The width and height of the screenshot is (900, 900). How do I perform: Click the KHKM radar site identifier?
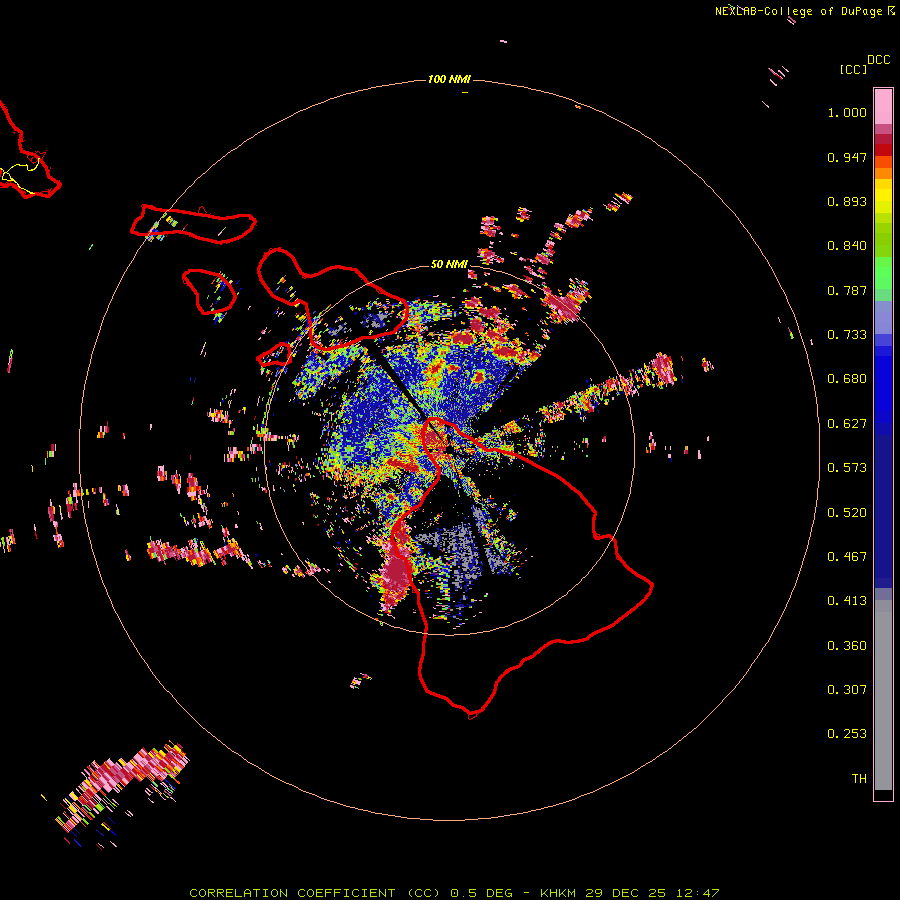point(560,893)
